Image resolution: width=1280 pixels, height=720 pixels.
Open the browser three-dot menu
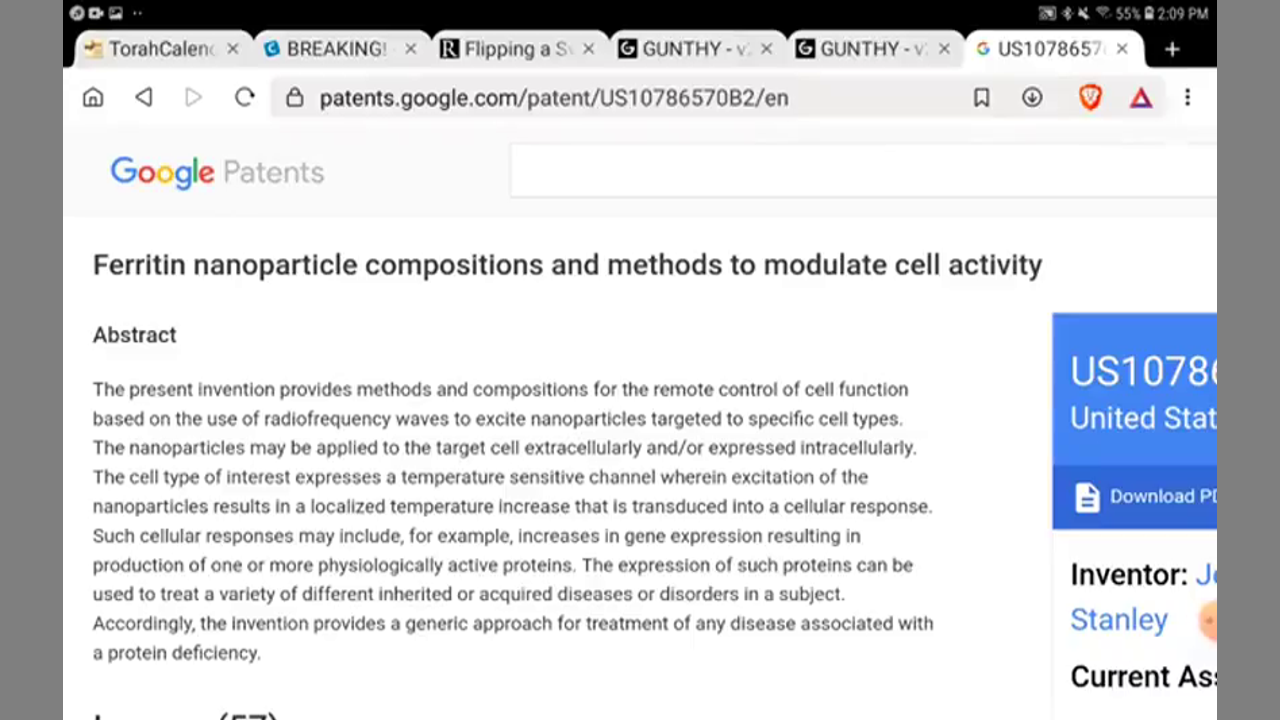coord(1187,97)
